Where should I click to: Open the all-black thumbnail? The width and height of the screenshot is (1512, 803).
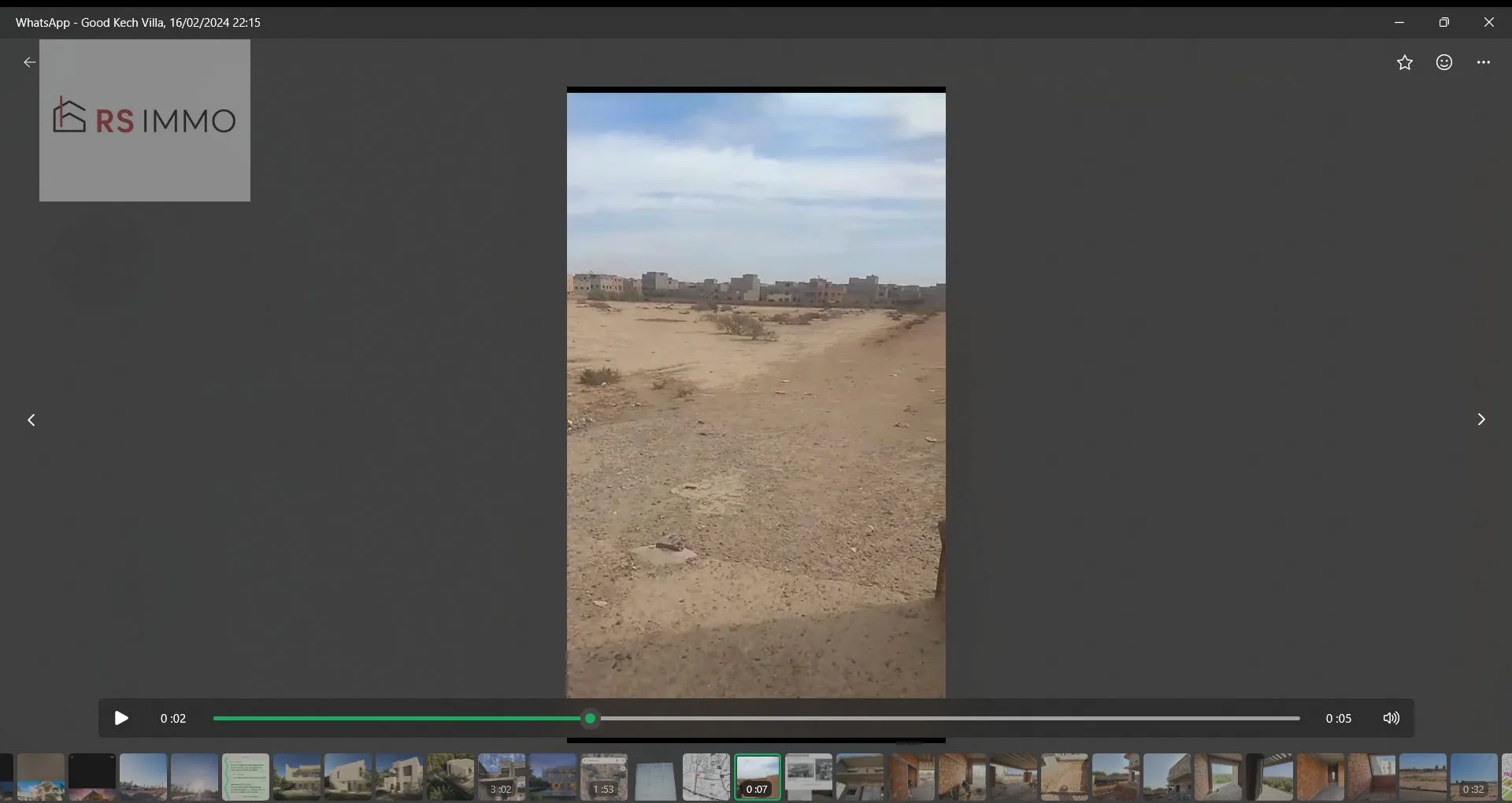92,777
